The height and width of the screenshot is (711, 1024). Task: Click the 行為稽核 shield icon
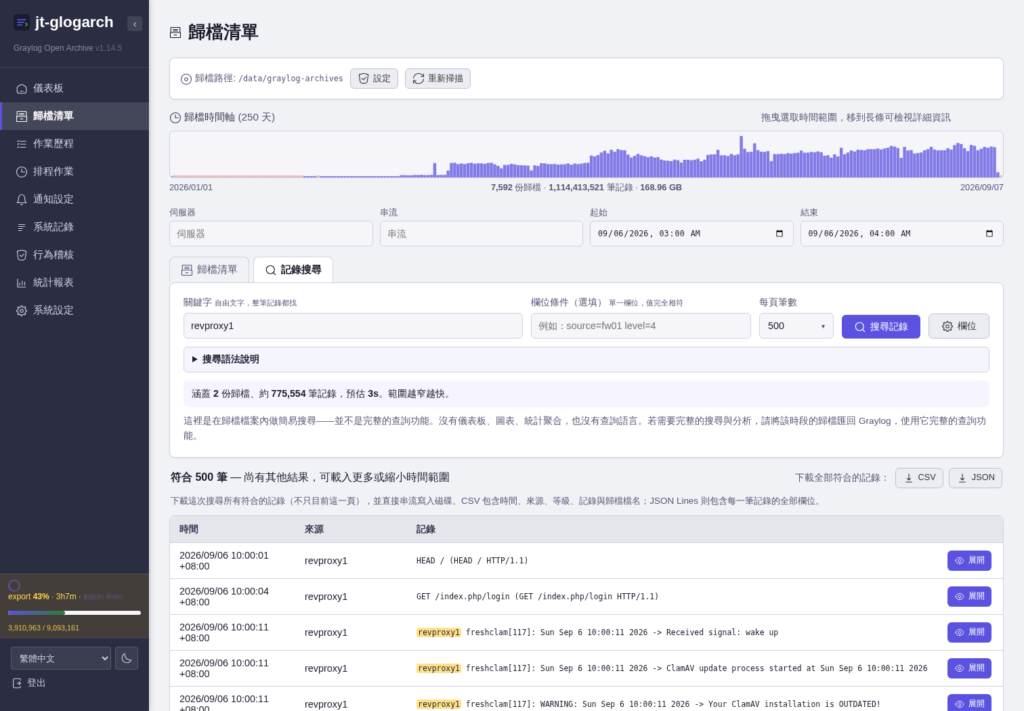[x=22, y=255]
